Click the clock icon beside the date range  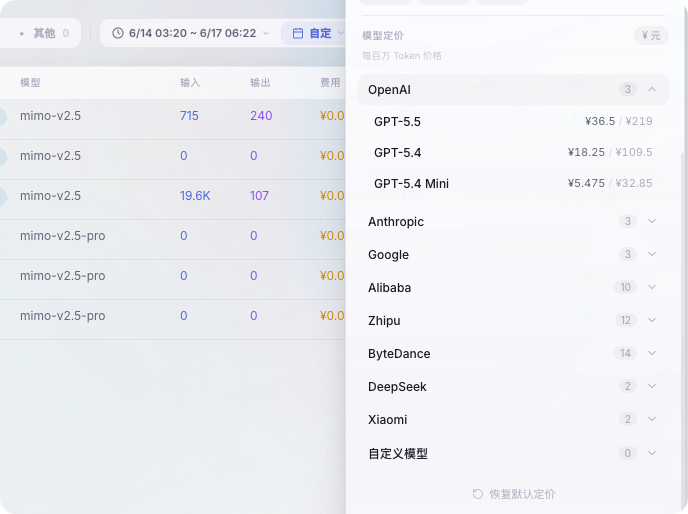[118, 33]
